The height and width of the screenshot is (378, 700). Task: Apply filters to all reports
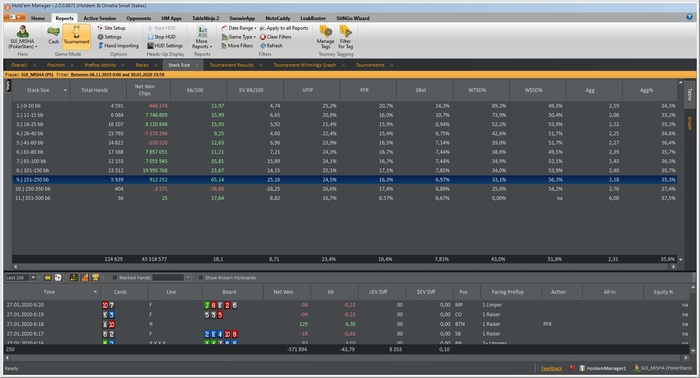tap(284, 28)
